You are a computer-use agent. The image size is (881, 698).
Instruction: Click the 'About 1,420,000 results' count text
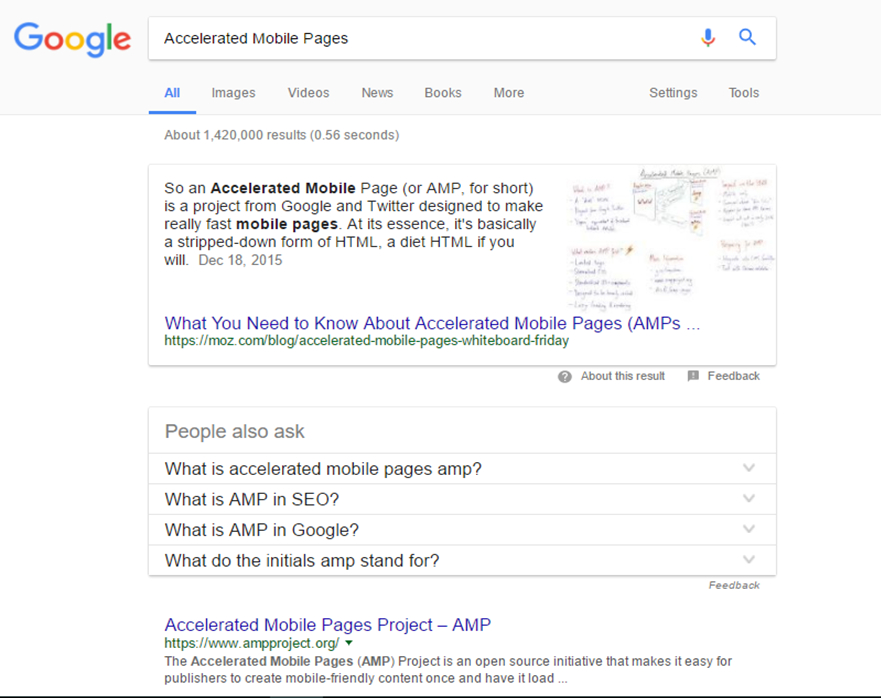(281, 135)
